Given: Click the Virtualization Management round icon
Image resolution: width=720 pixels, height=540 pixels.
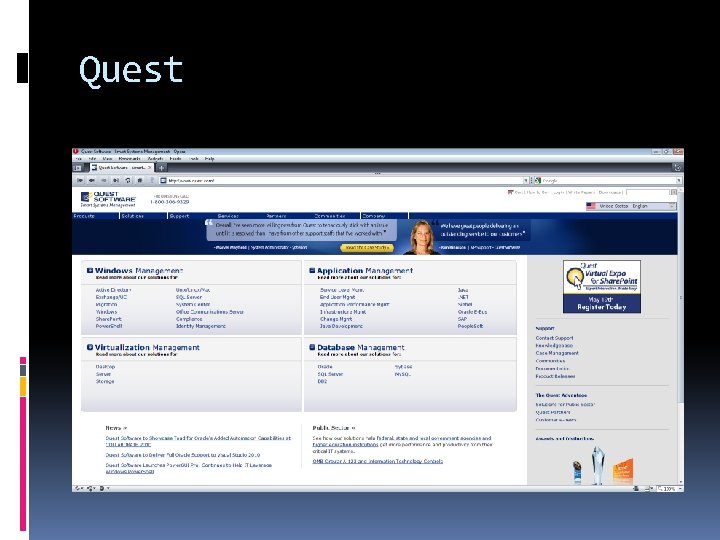Looking at the screenshot, I should click(x=90, y=347).
